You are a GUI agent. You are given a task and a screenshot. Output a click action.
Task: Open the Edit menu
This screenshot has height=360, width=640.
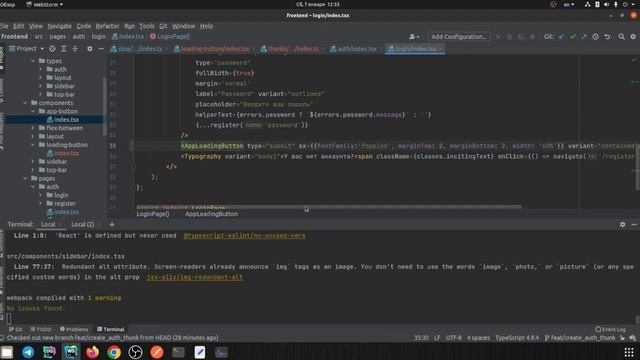pos(19,26)
